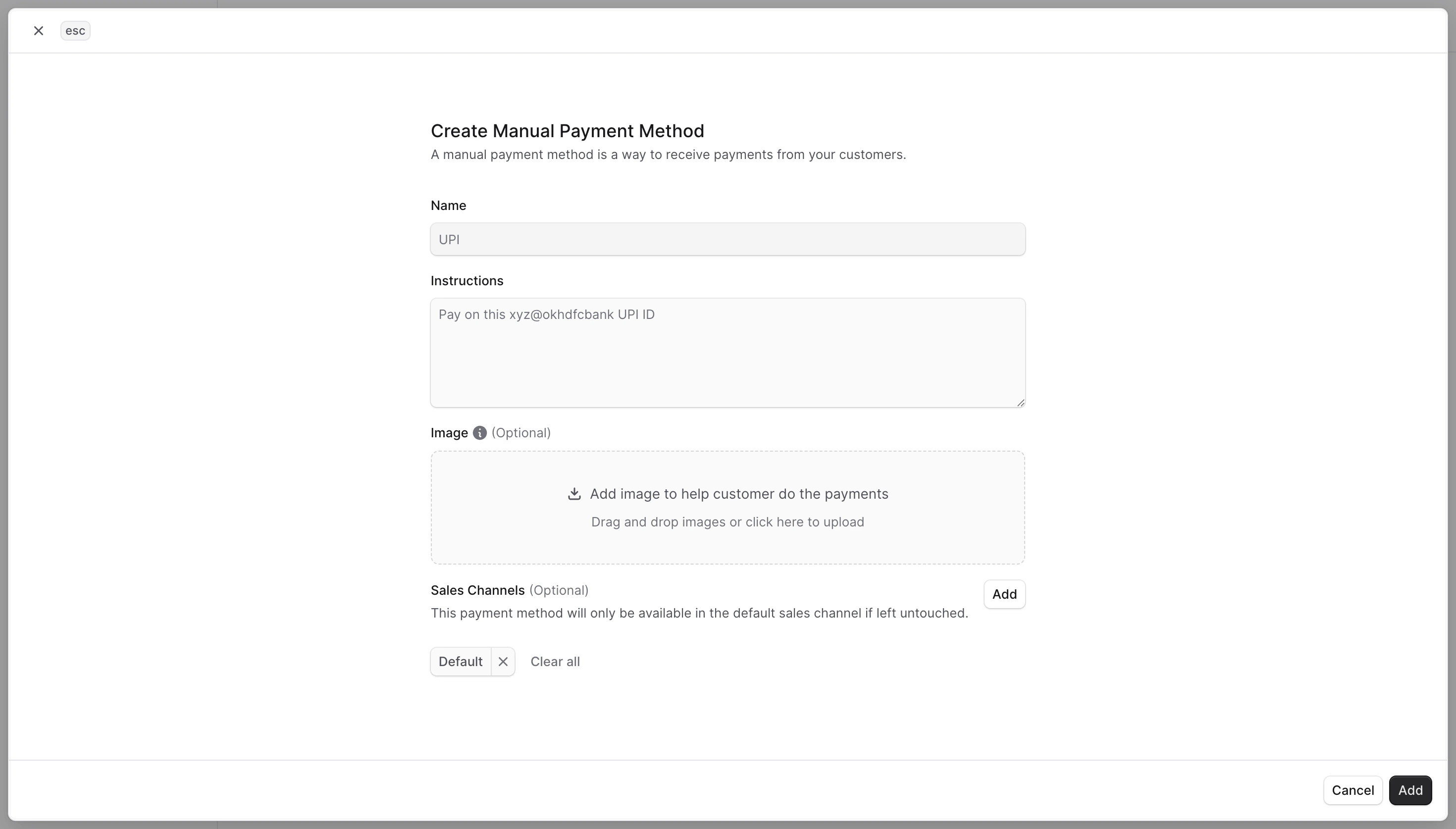
Task: Select the Name field containing UPI
Action: [728, 239]
